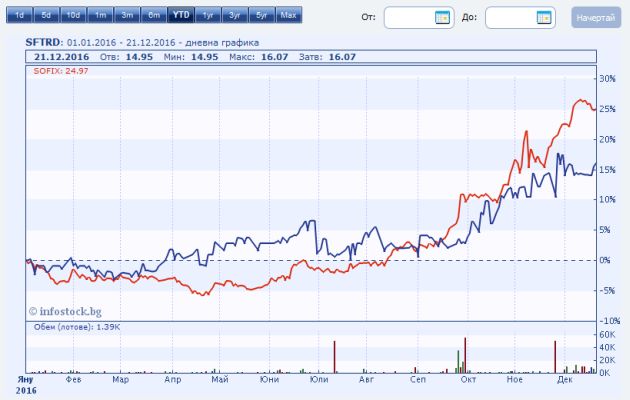Focus the До end date field

520,18
